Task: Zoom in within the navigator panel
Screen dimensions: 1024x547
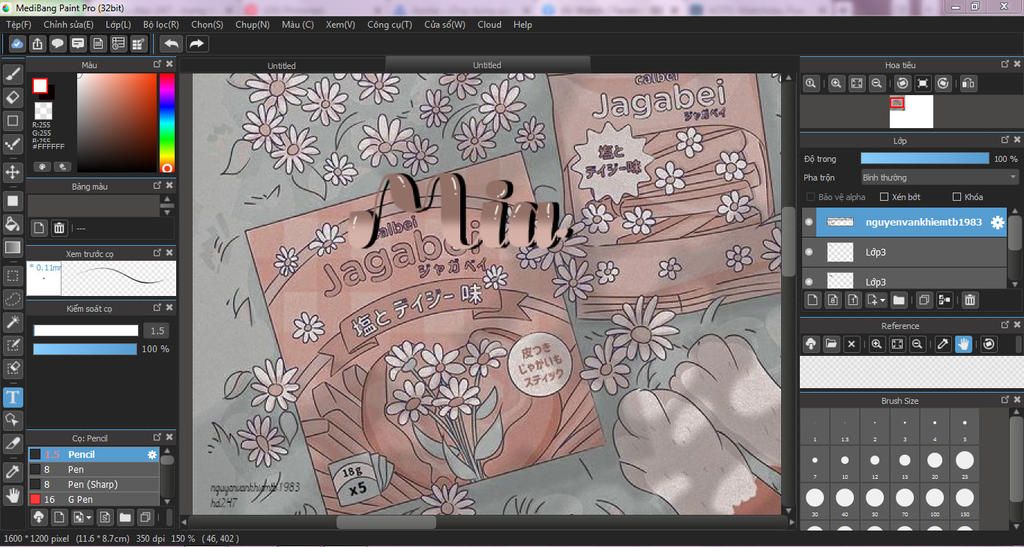Action: tap(836, 84)
